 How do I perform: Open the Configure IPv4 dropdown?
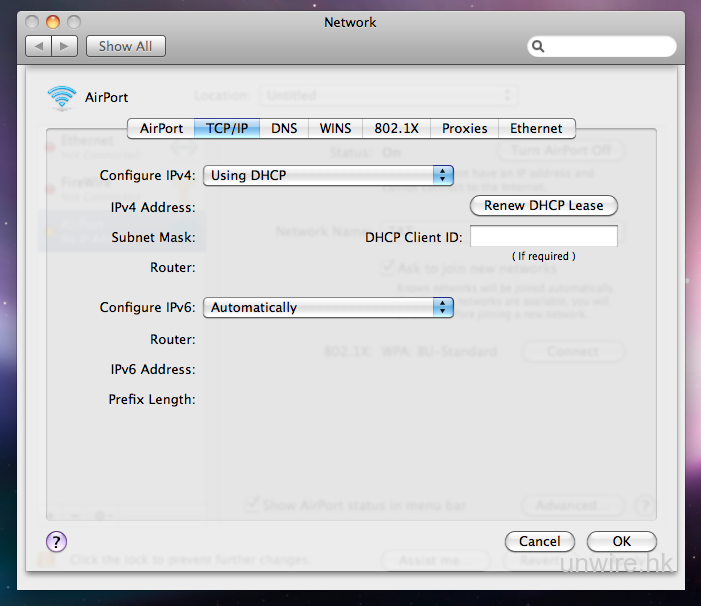(x=328, y=175)
